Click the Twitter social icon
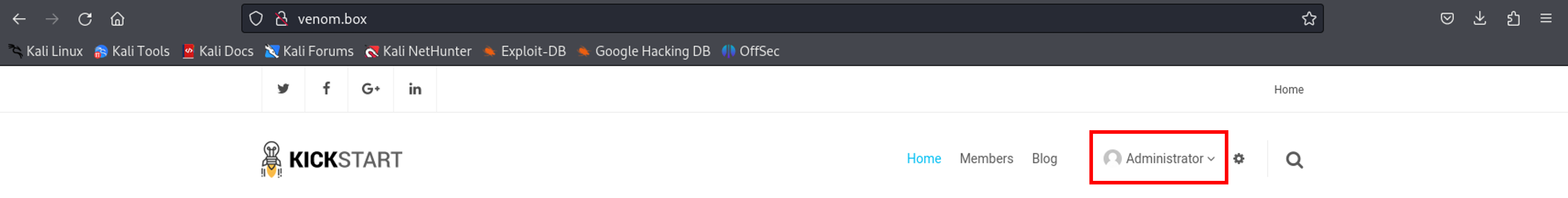This screenshot has height=198, width=1568. point(283,89)
